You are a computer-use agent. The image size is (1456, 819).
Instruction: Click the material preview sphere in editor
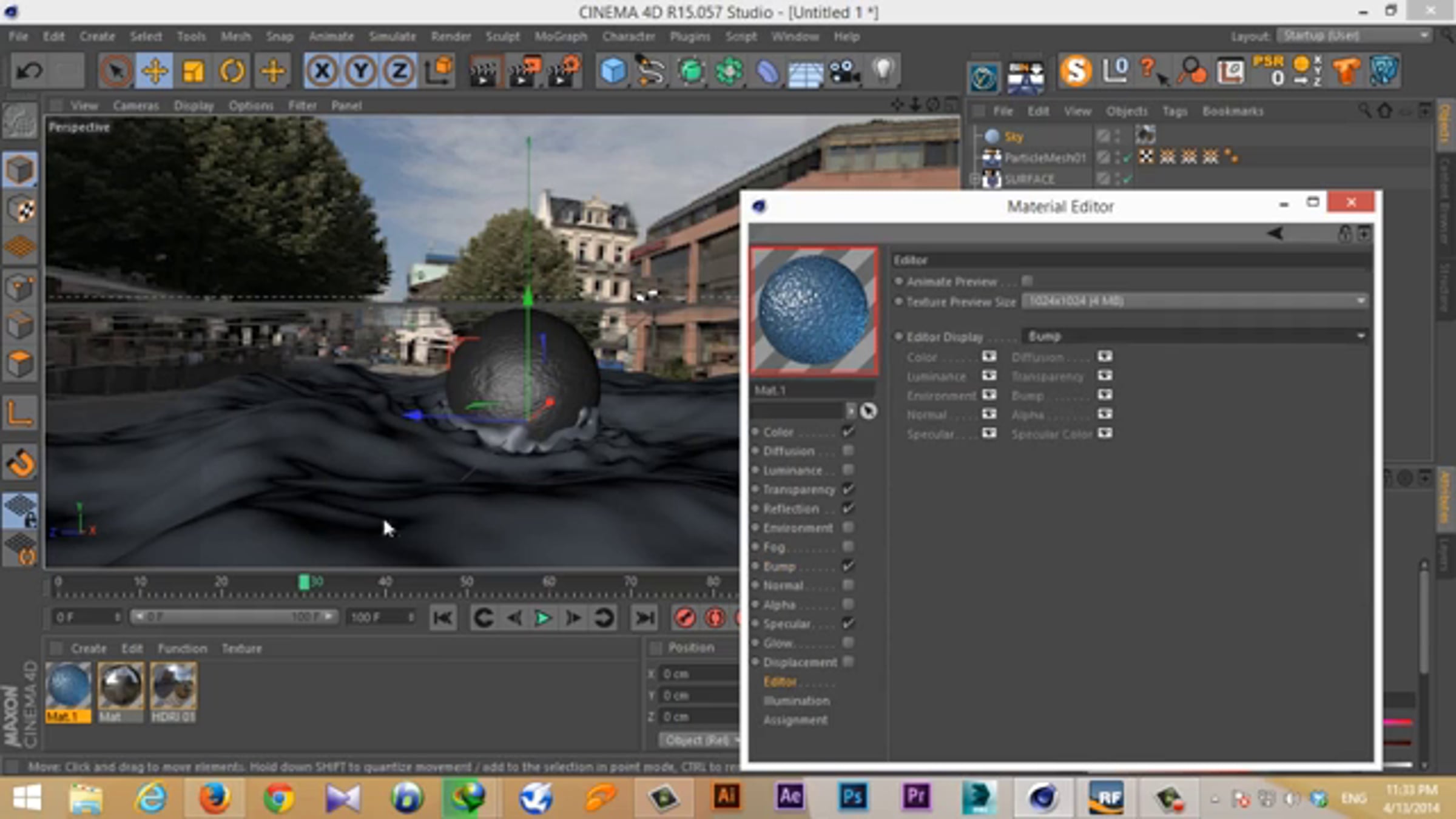pyautogui.click(x=814, y=311)
